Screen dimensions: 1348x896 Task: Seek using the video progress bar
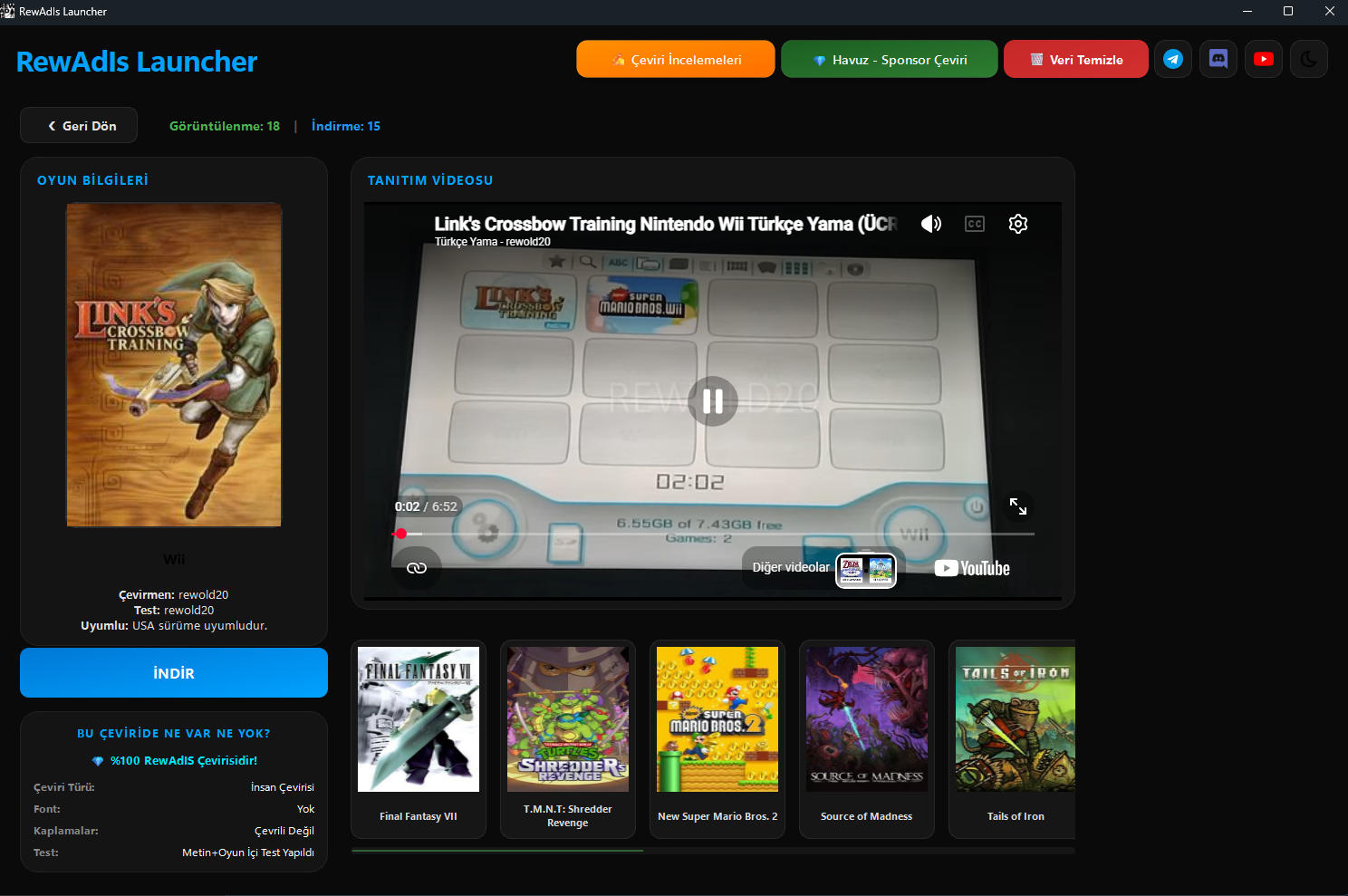(x=712, y=534)
